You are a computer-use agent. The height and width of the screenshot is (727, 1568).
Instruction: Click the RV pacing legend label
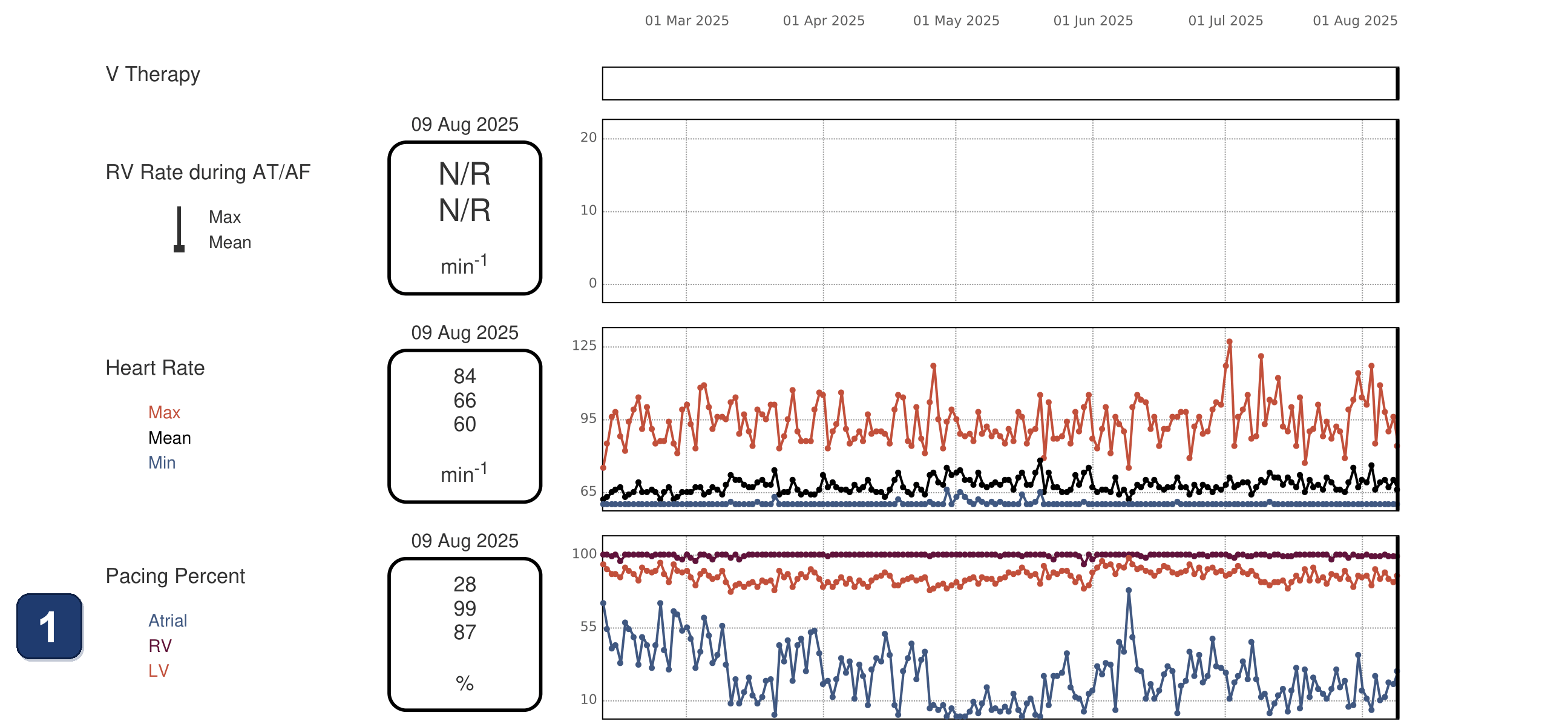click(x=160, y=646)
